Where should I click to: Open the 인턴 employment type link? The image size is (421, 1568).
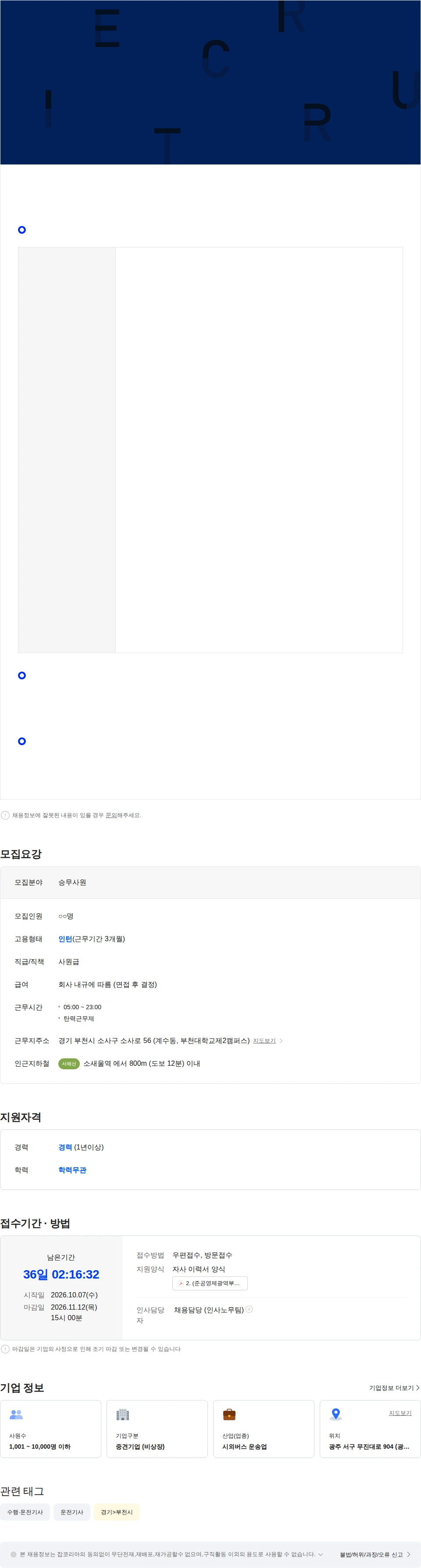[65, 939]
